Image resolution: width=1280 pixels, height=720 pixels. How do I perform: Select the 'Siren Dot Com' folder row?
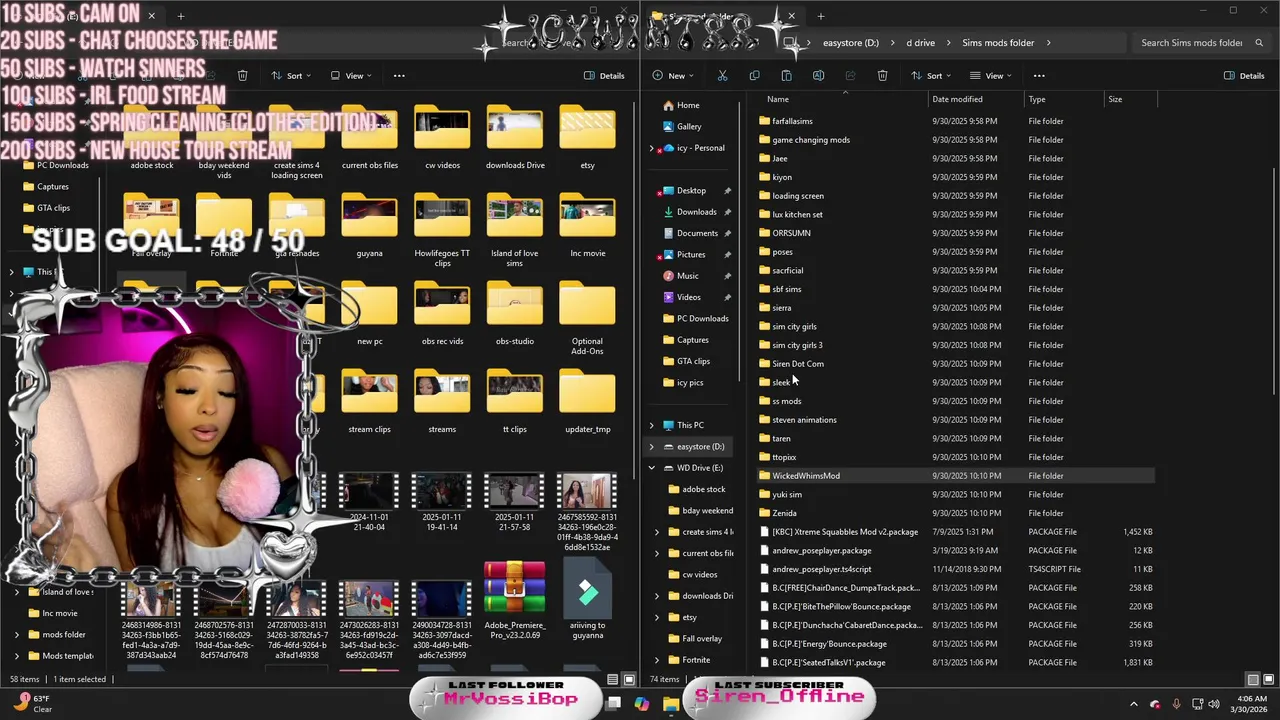pyautogui.click(x=956, y=364)
